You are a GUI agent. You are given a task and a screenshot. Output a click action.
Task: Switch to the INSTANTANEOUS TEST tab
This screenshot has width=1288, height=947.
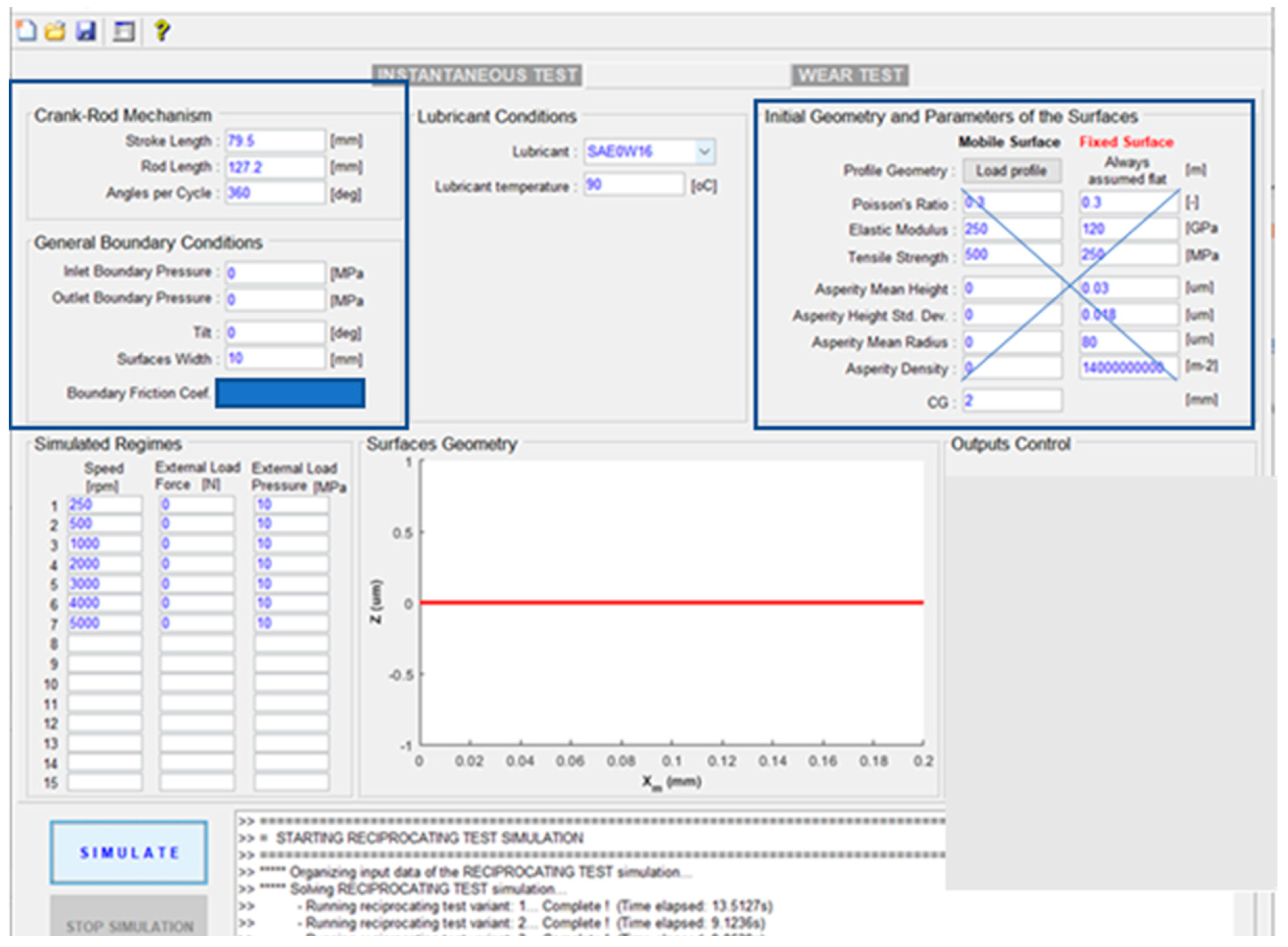477,75
